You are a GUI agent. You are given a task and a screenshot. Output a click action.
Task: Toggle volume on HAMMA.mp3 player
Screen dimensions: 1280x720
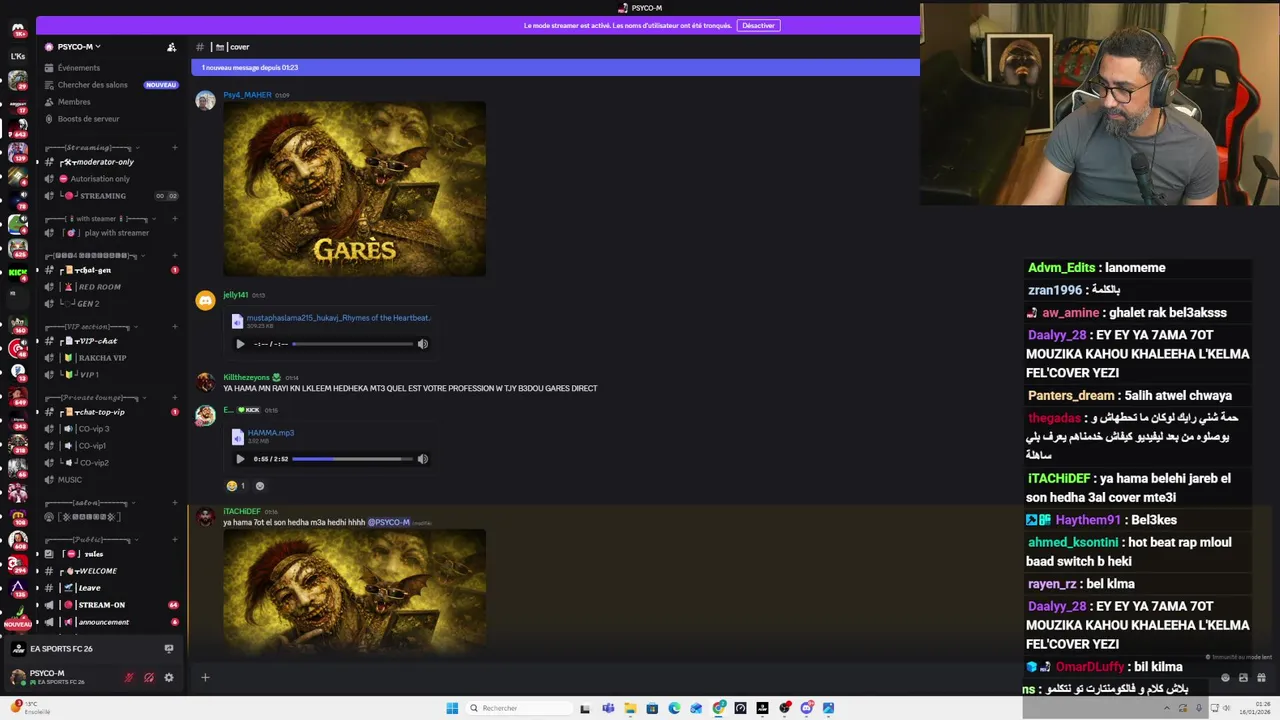coord(423,459)
